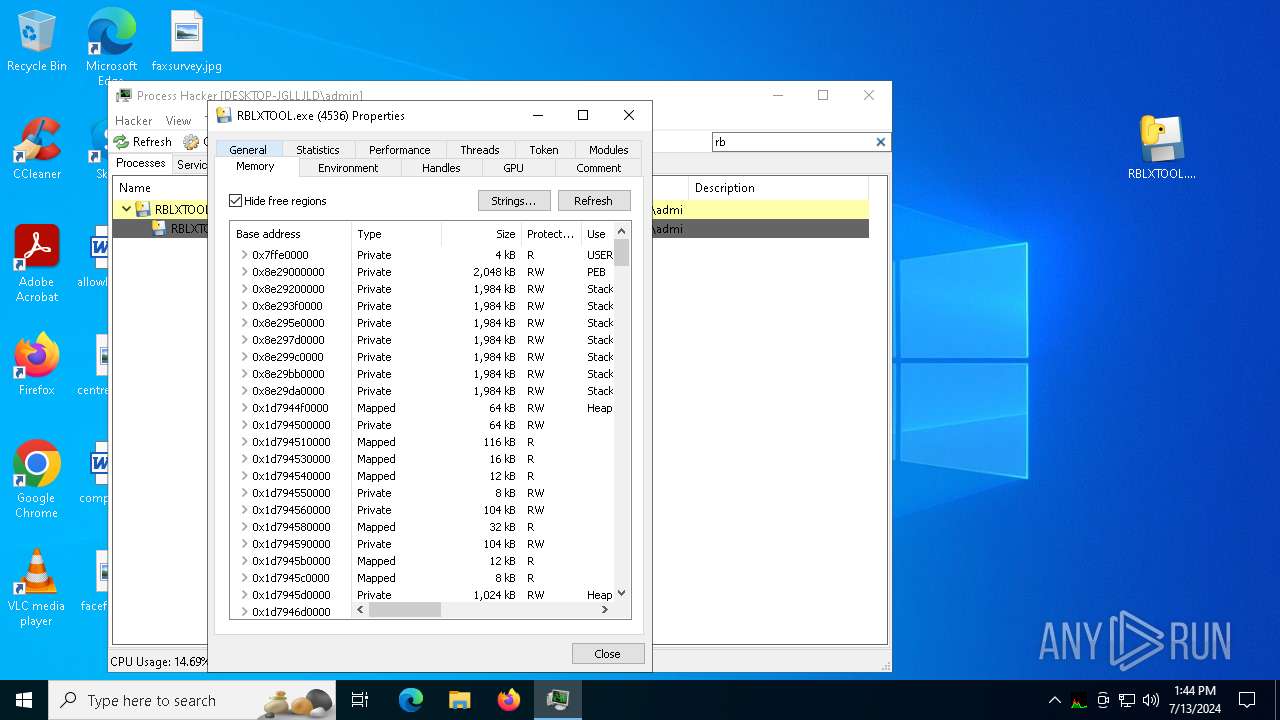
Task: Collapse the RBLXTOOL process tree node
Action: tap(126, 210)
